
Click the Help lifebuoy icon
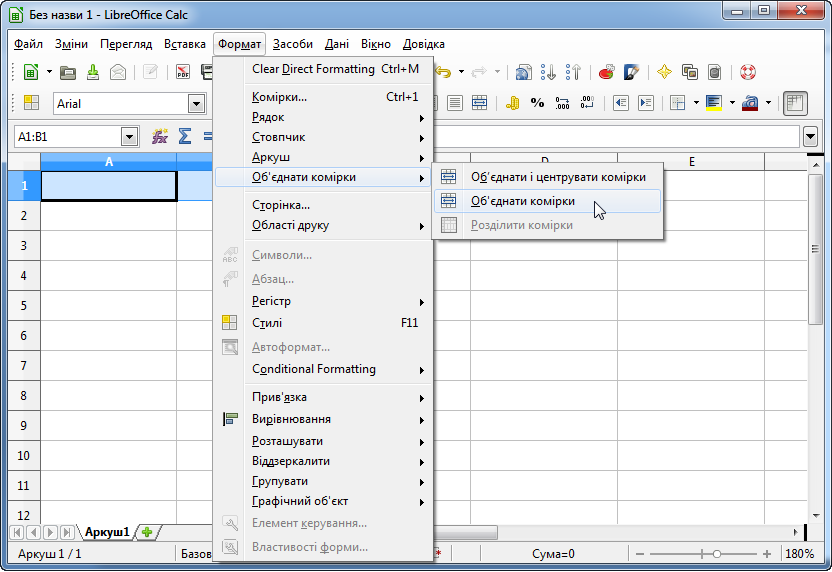(x=748, y=72)
